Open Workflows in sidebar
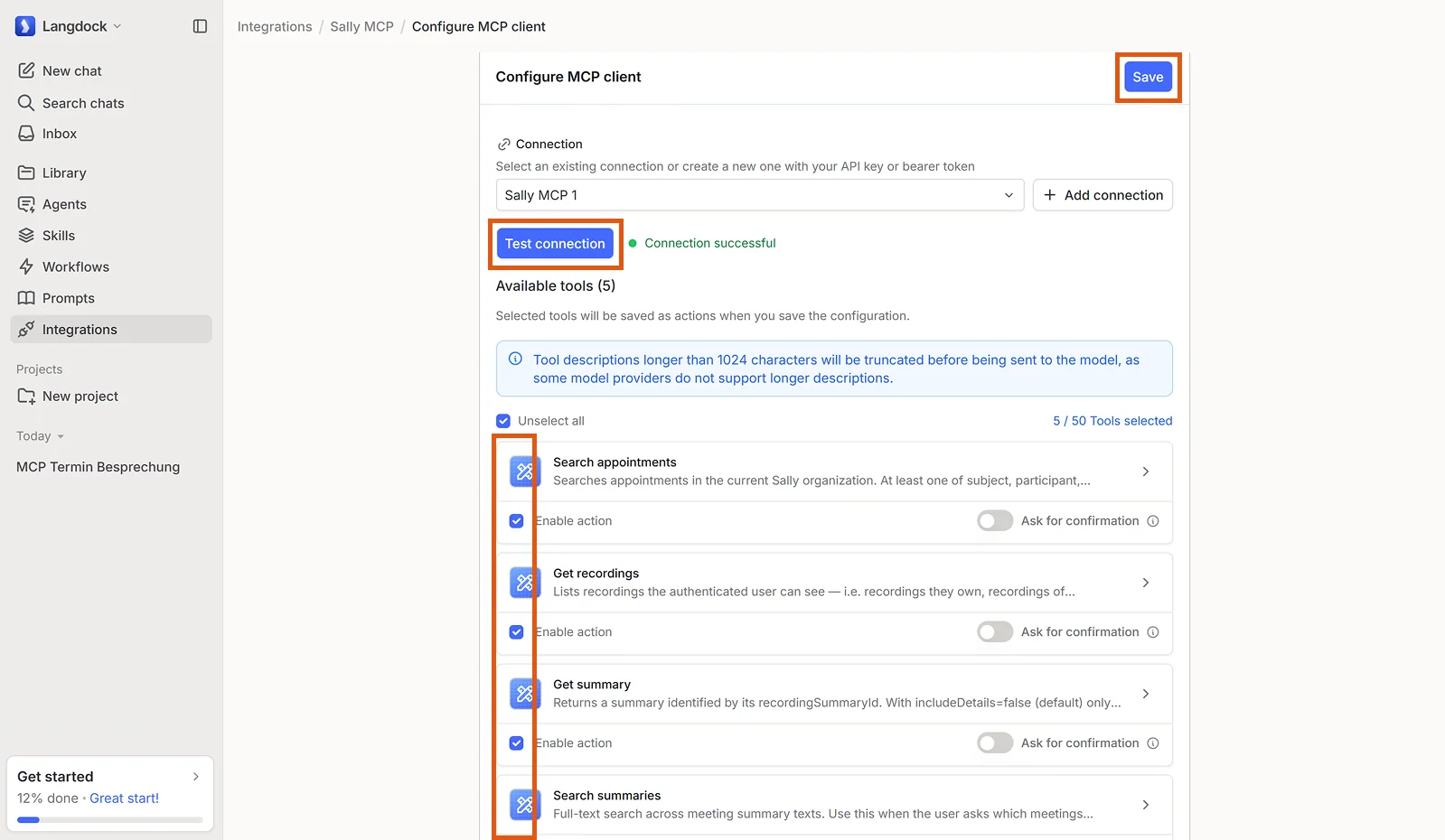Viewport: 1445px width, 840px height. [111, 266]
